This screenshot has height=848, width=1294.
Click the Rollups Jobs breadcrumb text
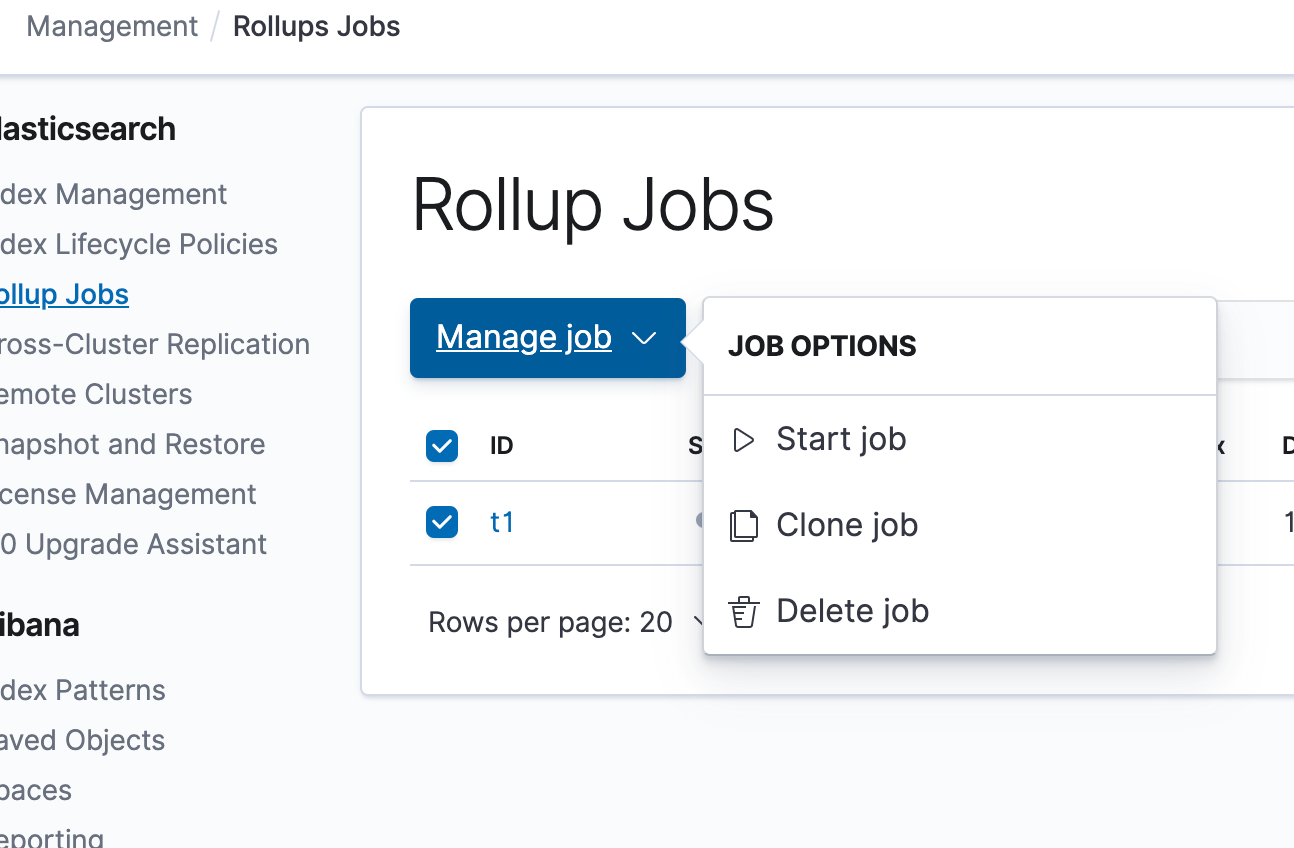(x=316, y=26)
